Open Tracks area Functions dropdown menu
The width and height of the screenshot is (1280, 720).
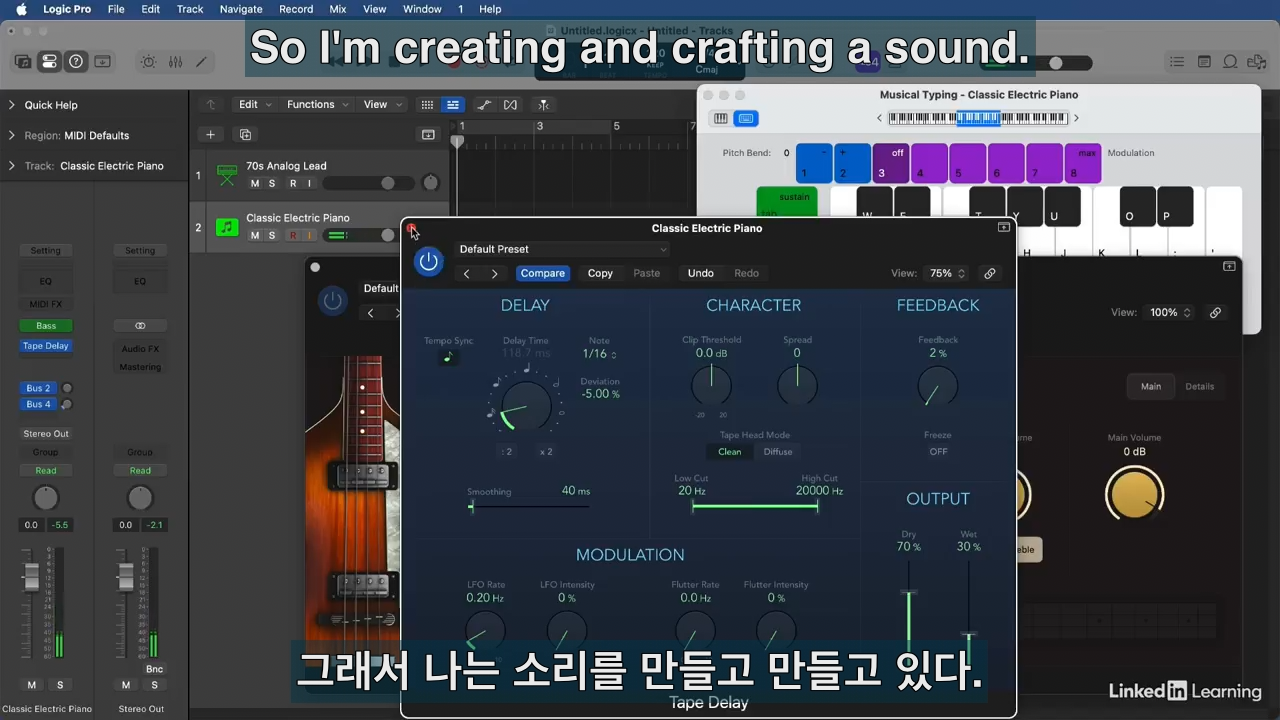(317, 104)
